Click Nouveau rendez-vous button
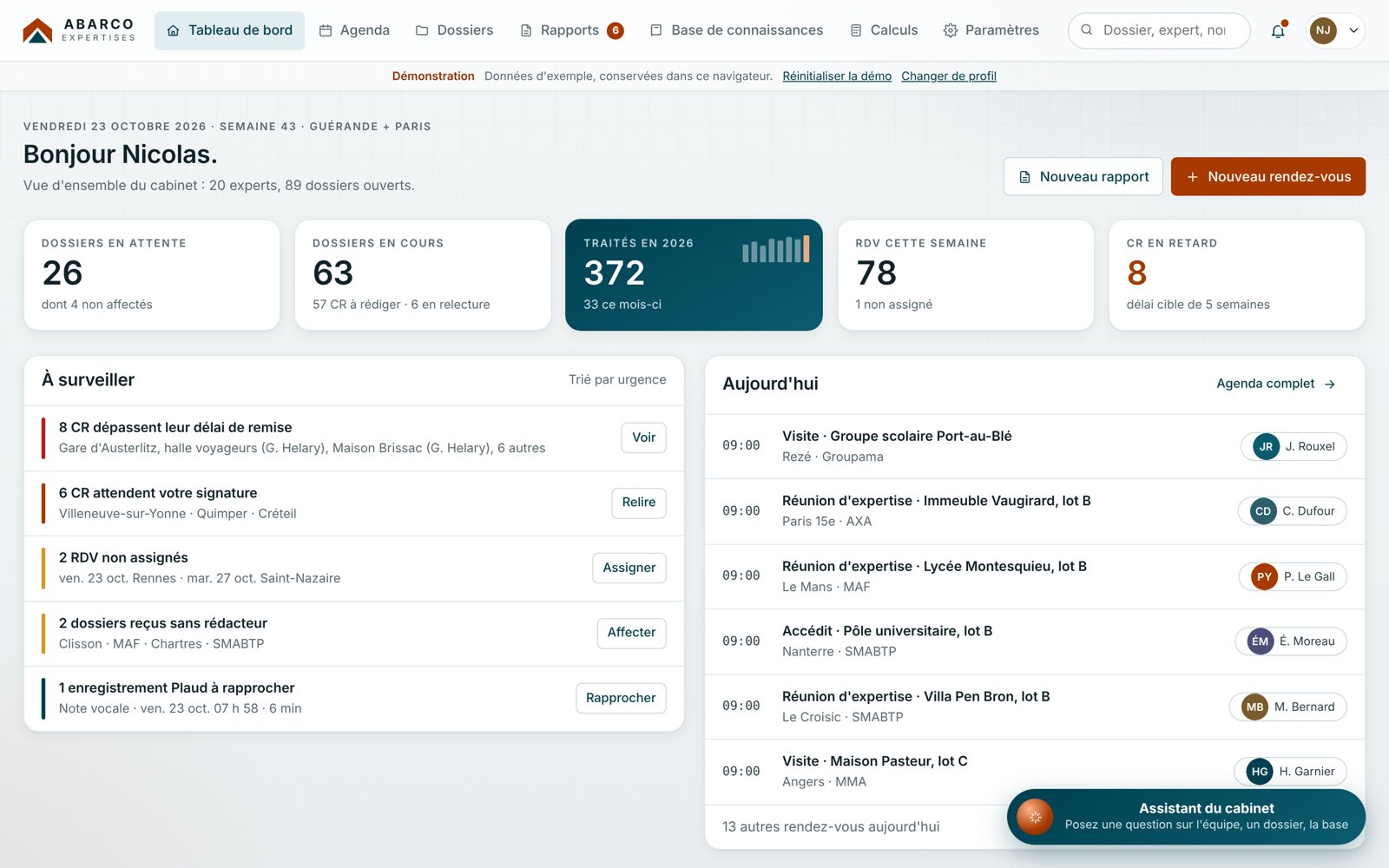Viewport: 1389px width, 868px height. point(1267,176)
